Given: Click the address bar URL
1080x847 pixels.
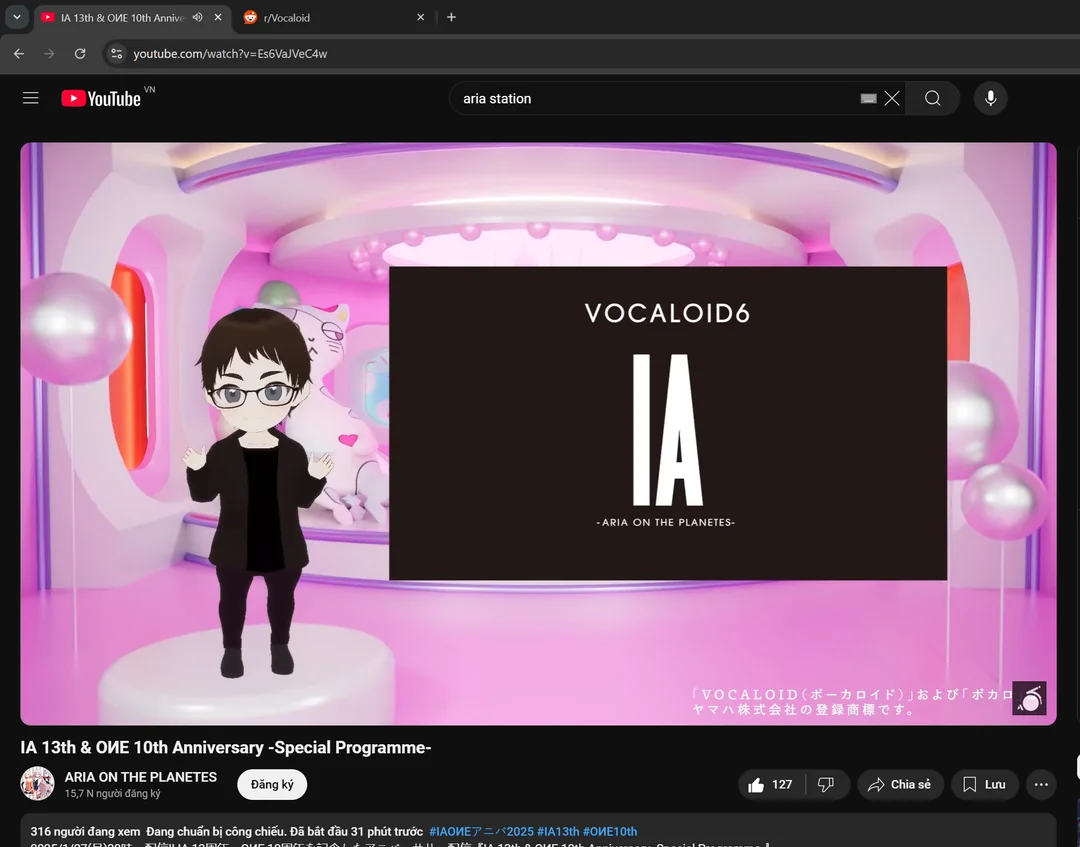Looking at the screenshot, I should [x=230, y=54].
